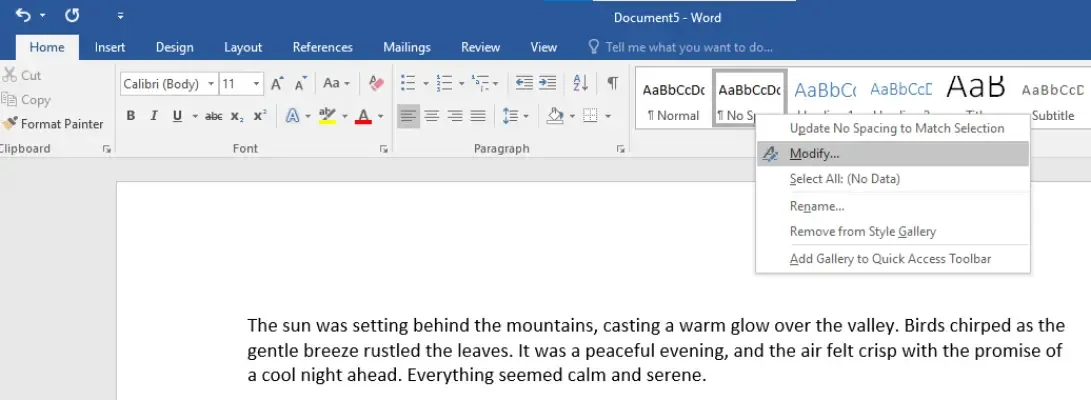
Task: Click Grow Font icon
Action: click(277, 84)
